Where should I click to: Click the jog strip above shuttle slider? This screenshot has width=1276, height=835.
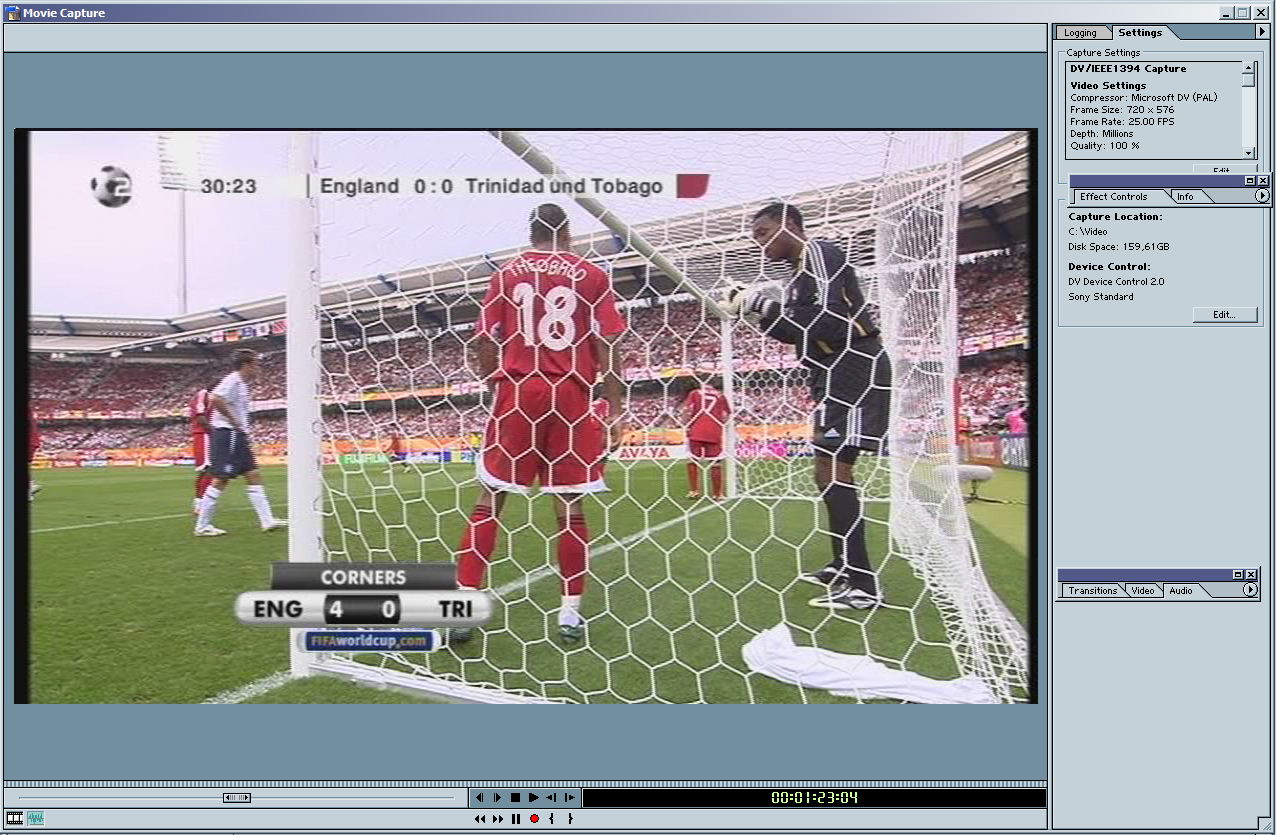pos(526,784)
